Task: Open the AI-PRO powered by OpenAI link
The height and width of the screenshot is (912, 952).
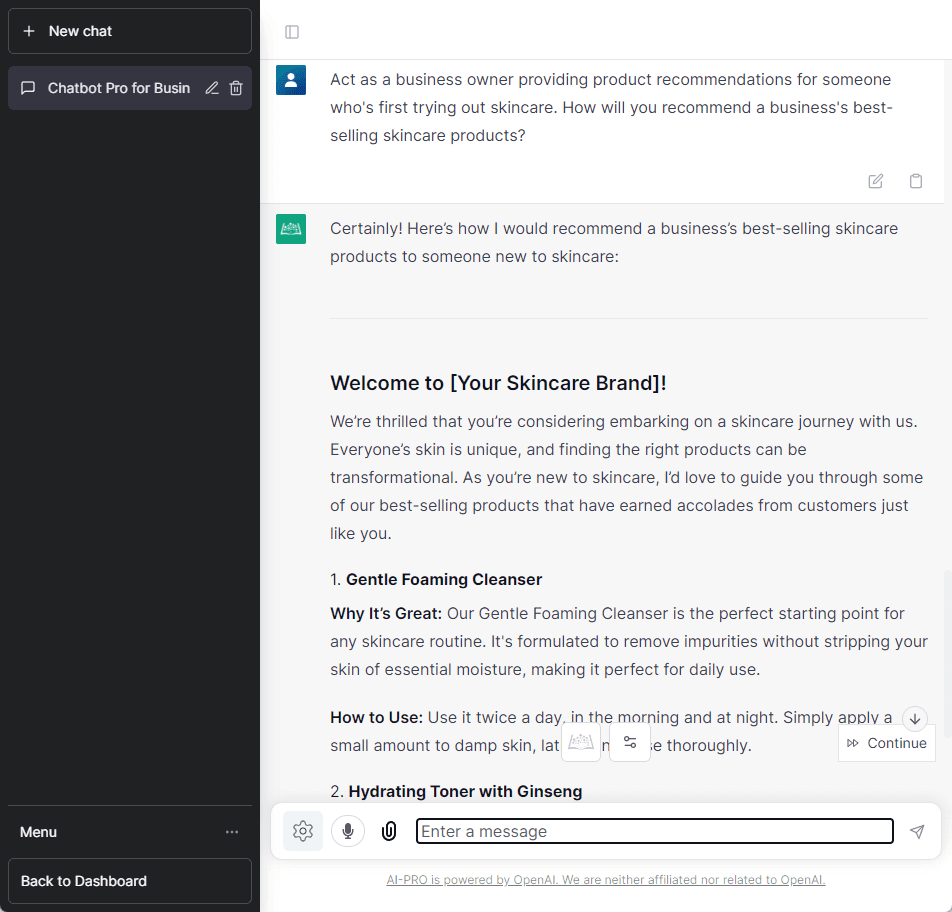Action: point(605,880)
